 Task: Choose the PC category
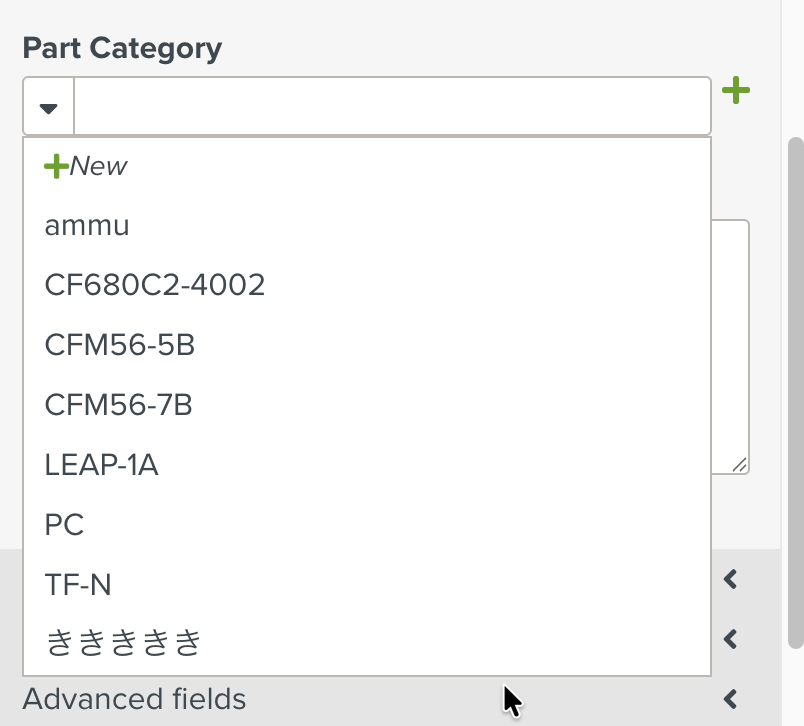(x=367, y=525)
